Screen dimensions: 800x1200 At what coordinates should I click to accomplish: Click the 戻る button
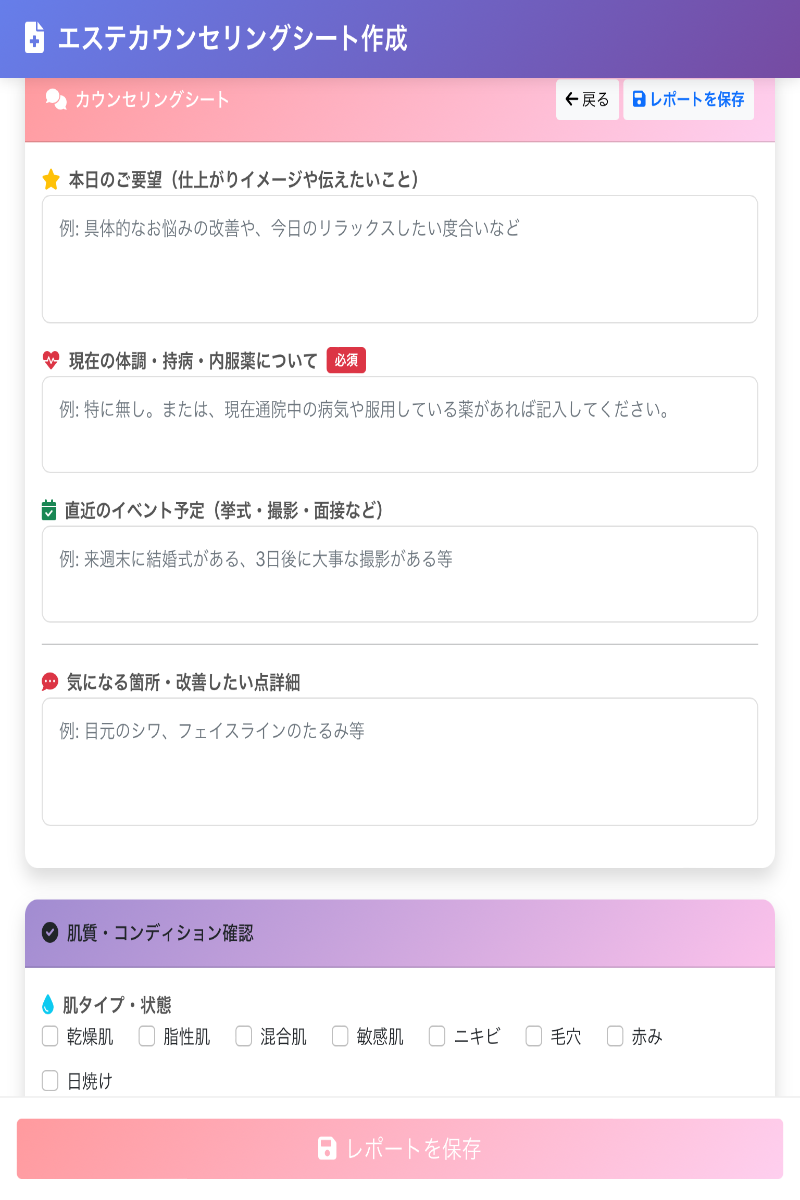587,99
